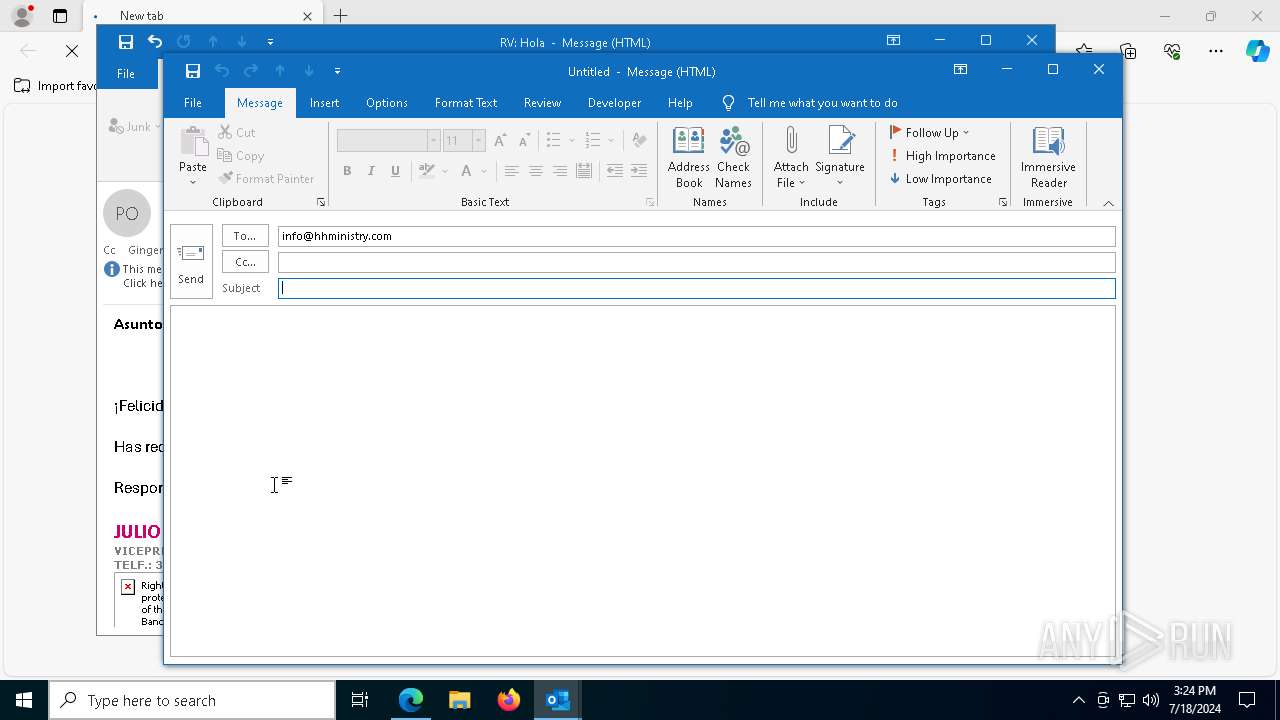Launch the Immersive Reader

click(1048, 157)
